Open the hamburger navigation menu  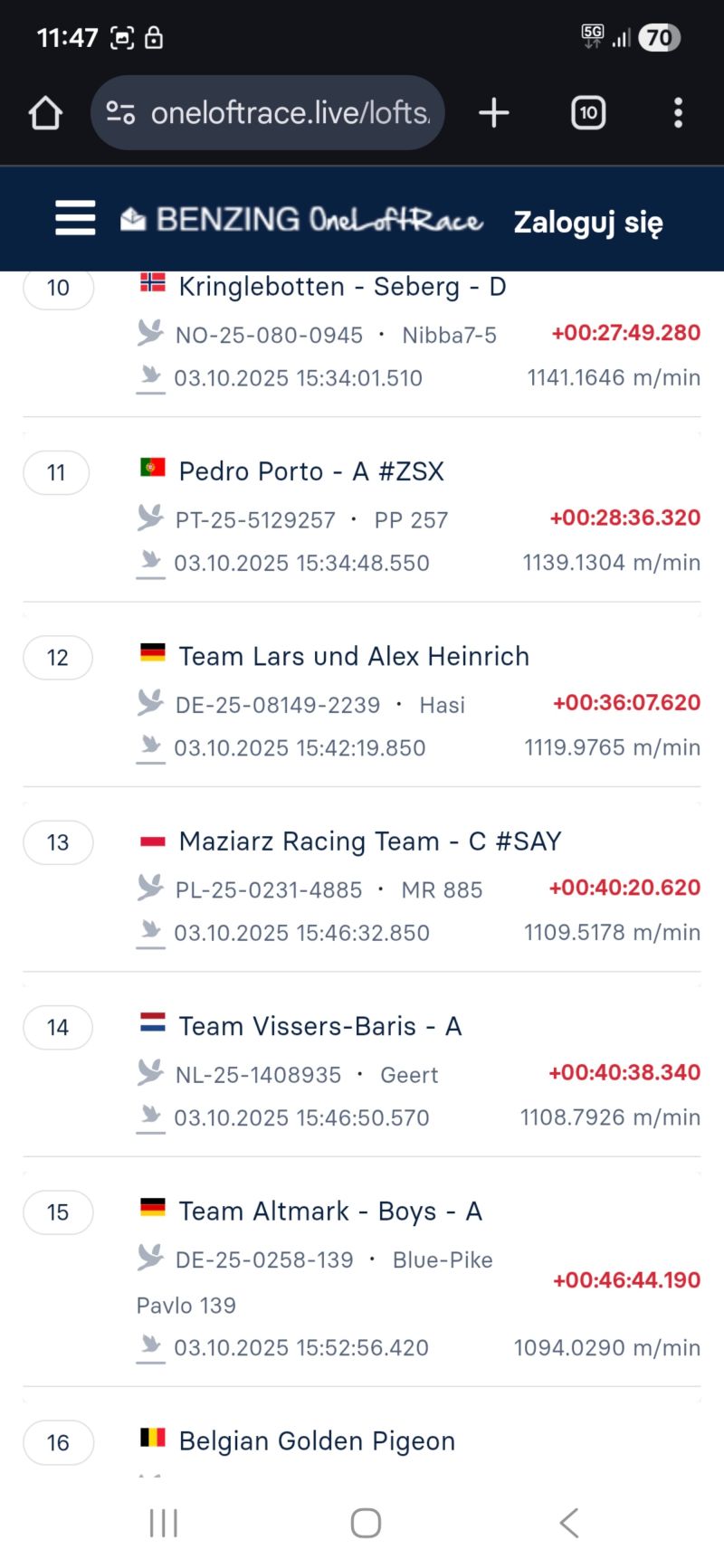tap(75, 218)
